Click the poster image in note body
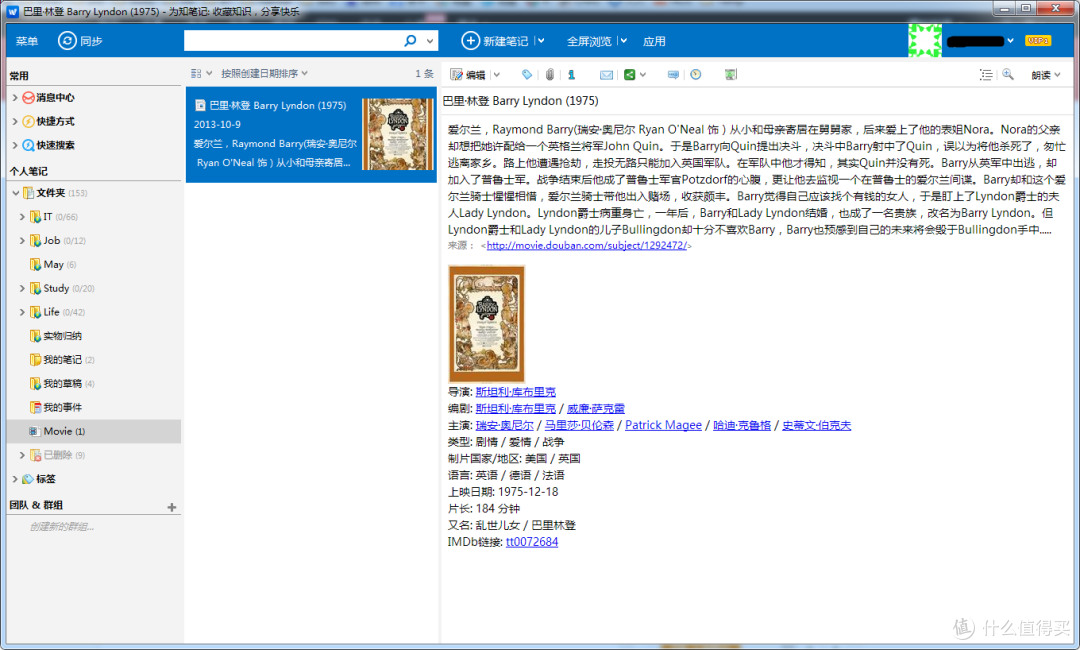The width and height of the screenshot is (1080, 650). click(x=486, y=324)
